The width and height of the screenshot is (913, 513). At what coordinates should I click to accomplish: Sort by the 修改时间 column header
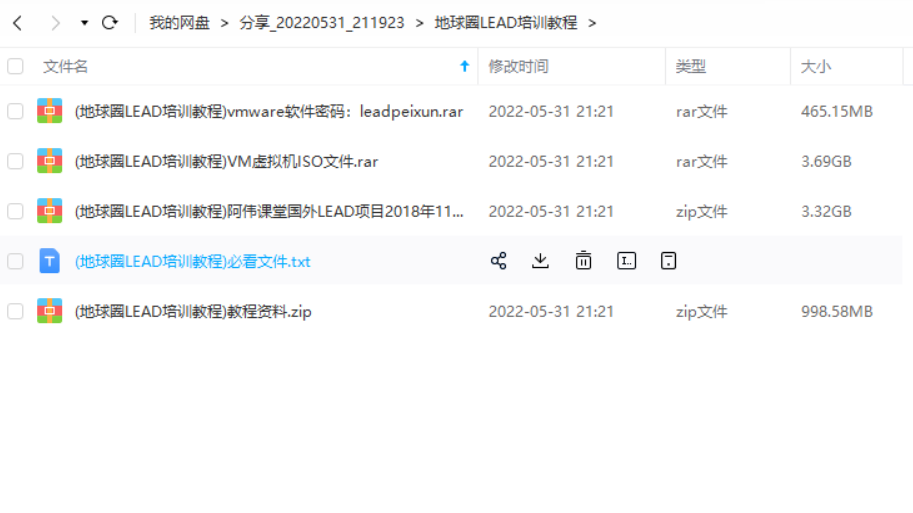coord(518,66)
